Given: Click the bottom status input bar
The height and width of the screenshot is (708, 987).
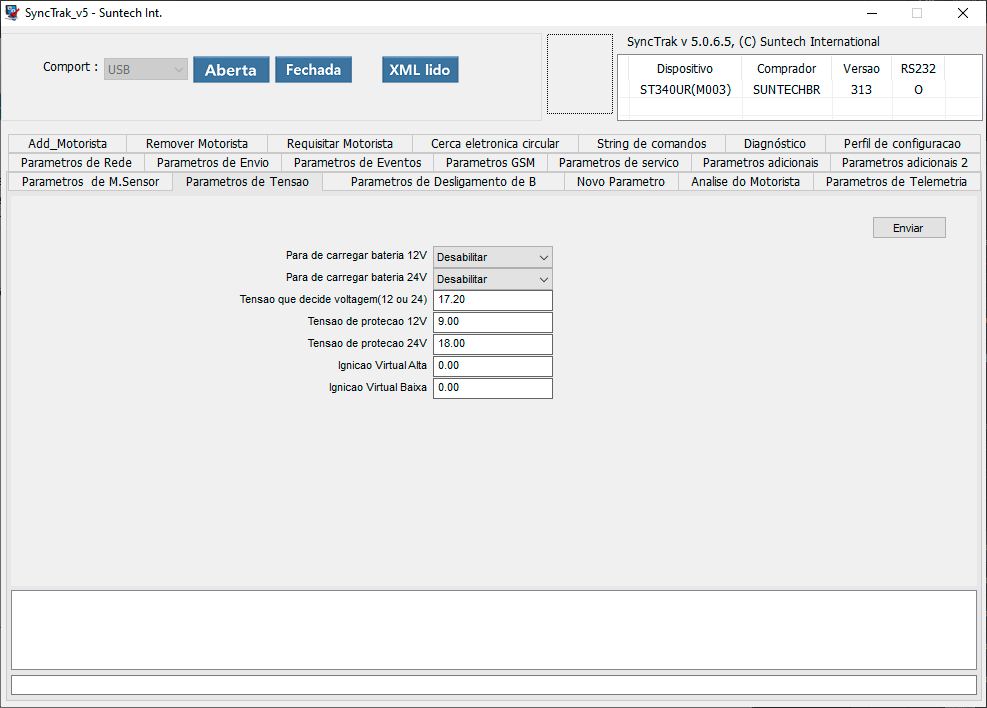Looking at the screenshot, I should 494,685.
